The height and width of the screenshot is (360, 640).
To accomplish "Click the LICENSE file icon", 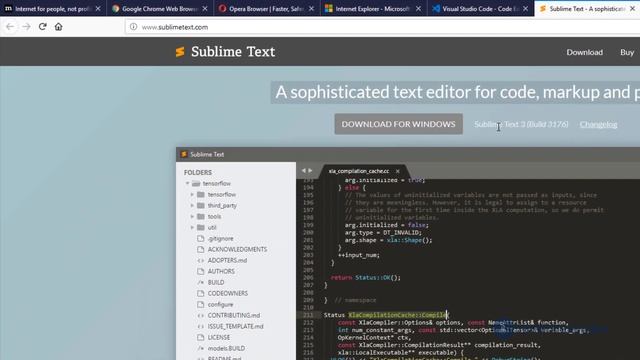I will [x=201, y=338].
